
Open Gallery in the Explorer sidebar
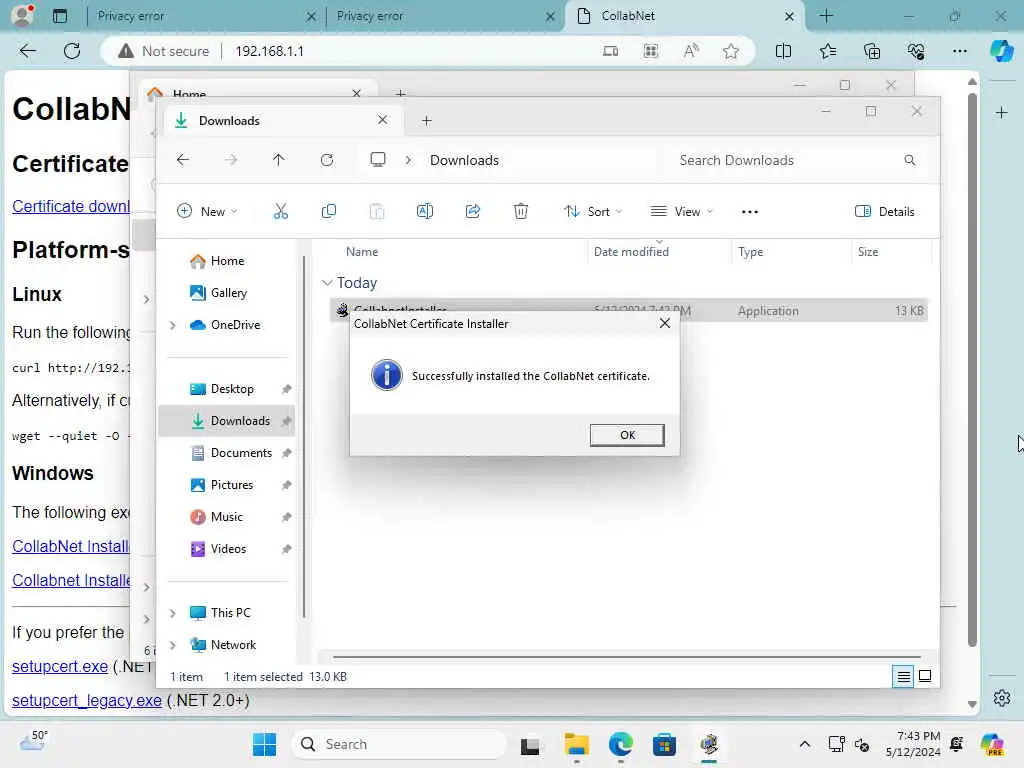pyautogui.click(x=228, y=293)
